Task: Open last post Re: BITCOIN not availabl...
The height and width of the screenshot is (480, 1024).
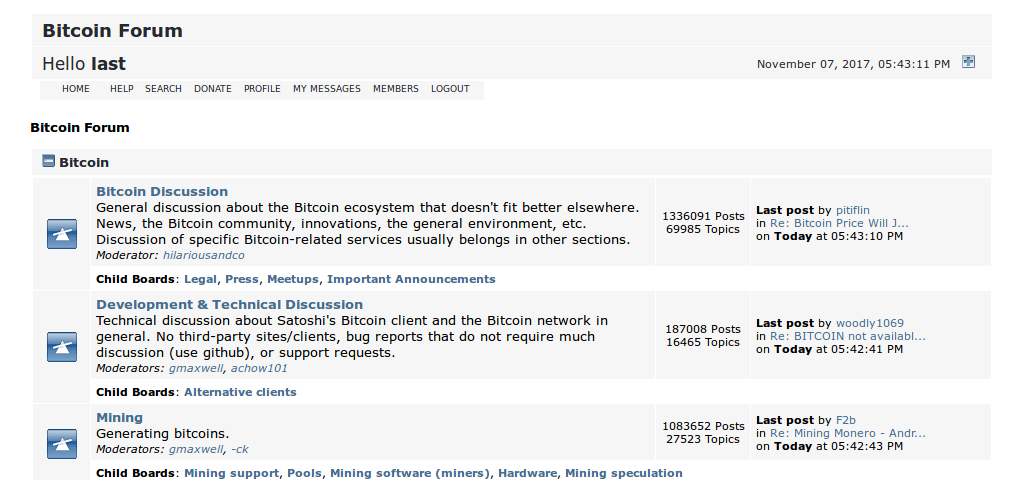Action: 848,336
